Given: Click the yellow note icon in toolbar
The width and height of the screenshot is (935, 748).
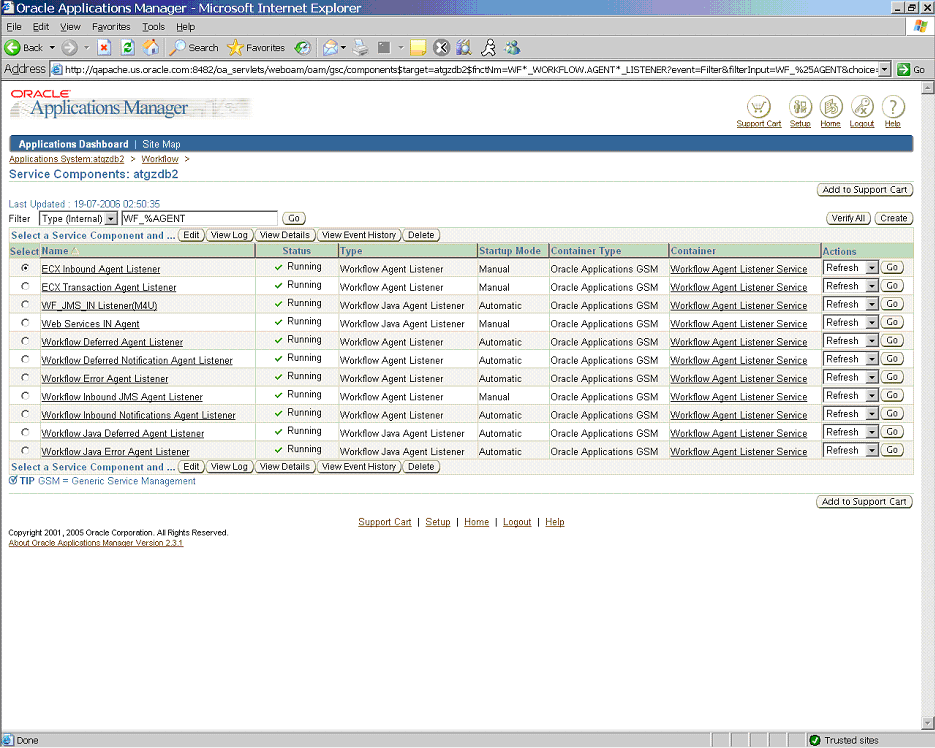Looking at the screenshot, I should [x=418, y=48].
